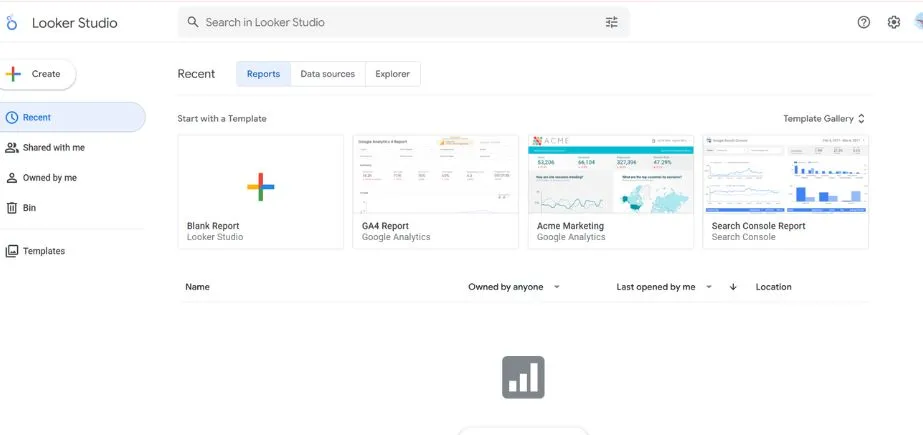This screenshot has height=435, width=923.
Task: Expand the Template Gallery
Action: coord(824,118)
